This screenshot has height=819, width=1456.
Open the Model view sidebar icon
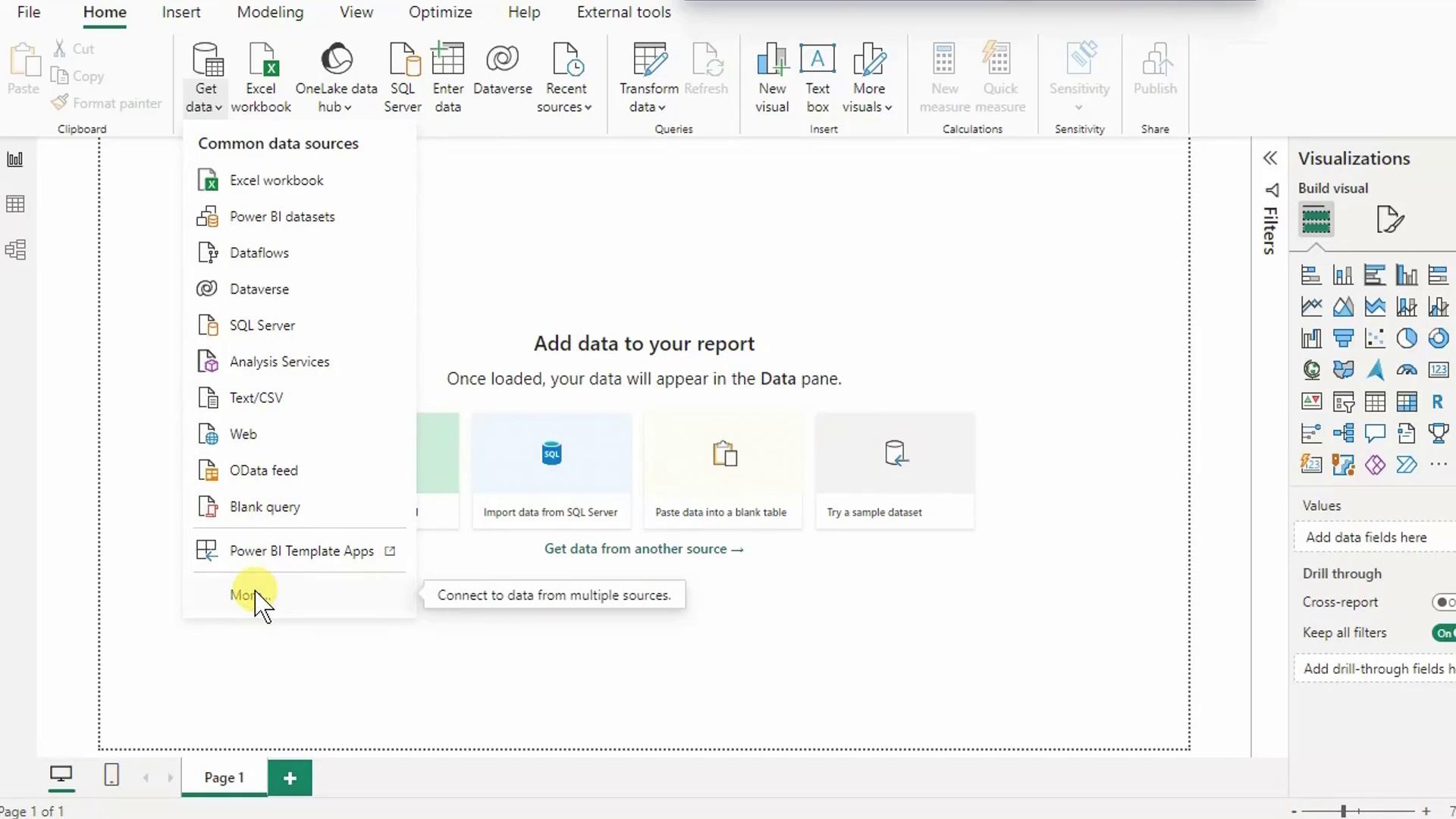pyautogui.click(x=15, y=249)
